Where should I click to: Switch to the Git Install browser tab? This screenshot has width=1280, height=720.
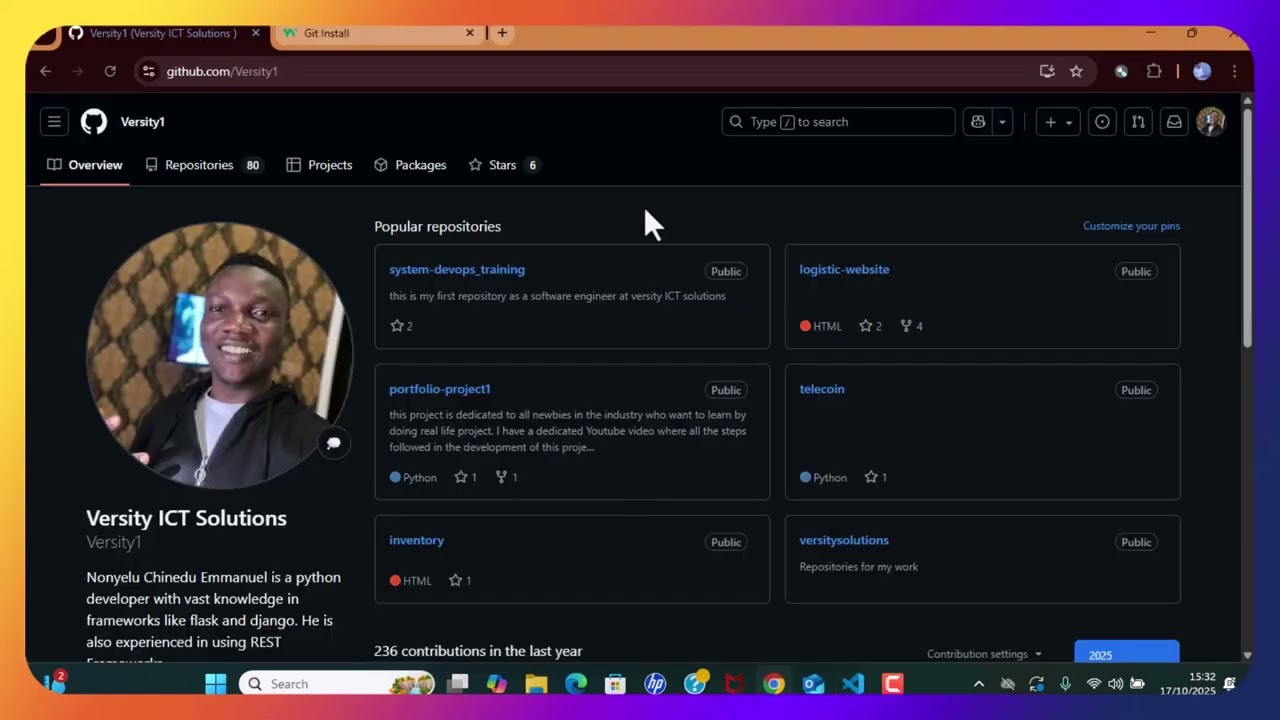(375, 33)
